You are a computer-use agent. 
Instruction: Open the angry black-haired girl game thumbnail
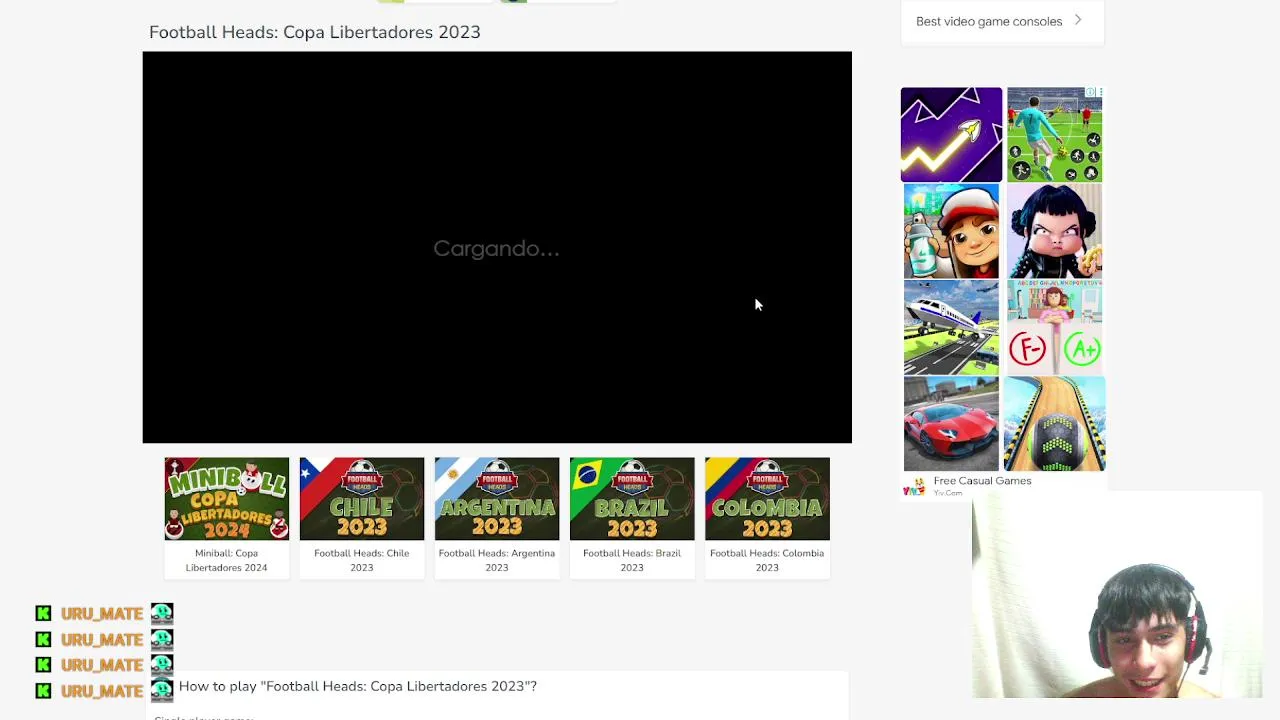pyautogui.click(x=1054, y=231)
